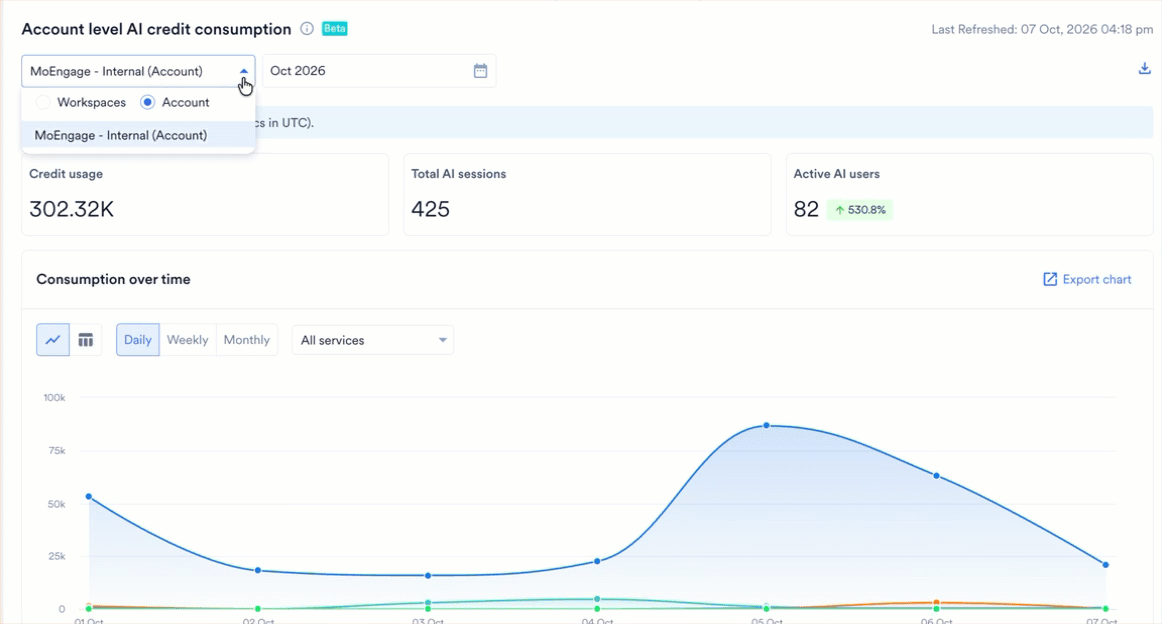
Task: Click the Account level AI credit consumption title
Action: pos(156,29)
